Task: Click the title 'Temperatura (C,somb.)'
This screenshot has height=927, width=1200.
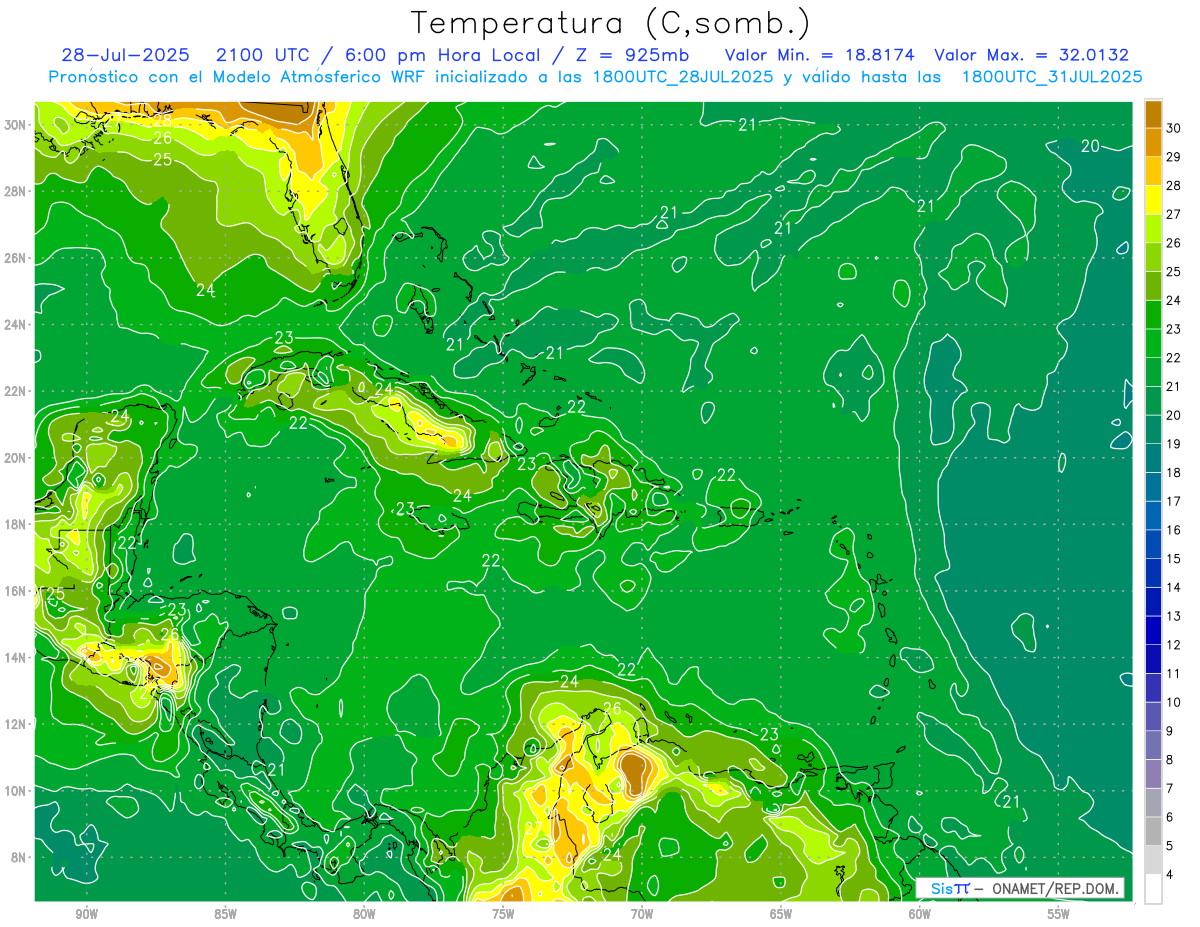Action: coord(611,23)
